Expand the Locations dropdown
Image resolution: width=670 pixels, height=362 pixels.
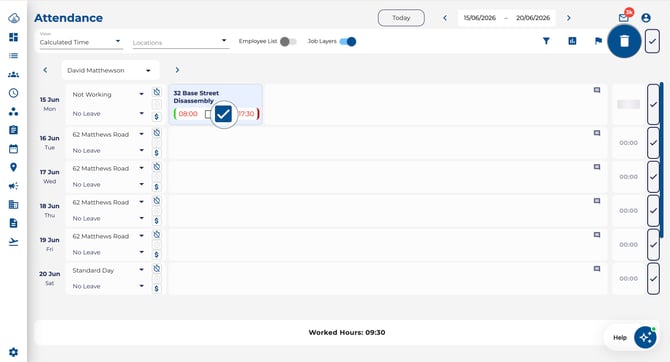tap(180, 42)
